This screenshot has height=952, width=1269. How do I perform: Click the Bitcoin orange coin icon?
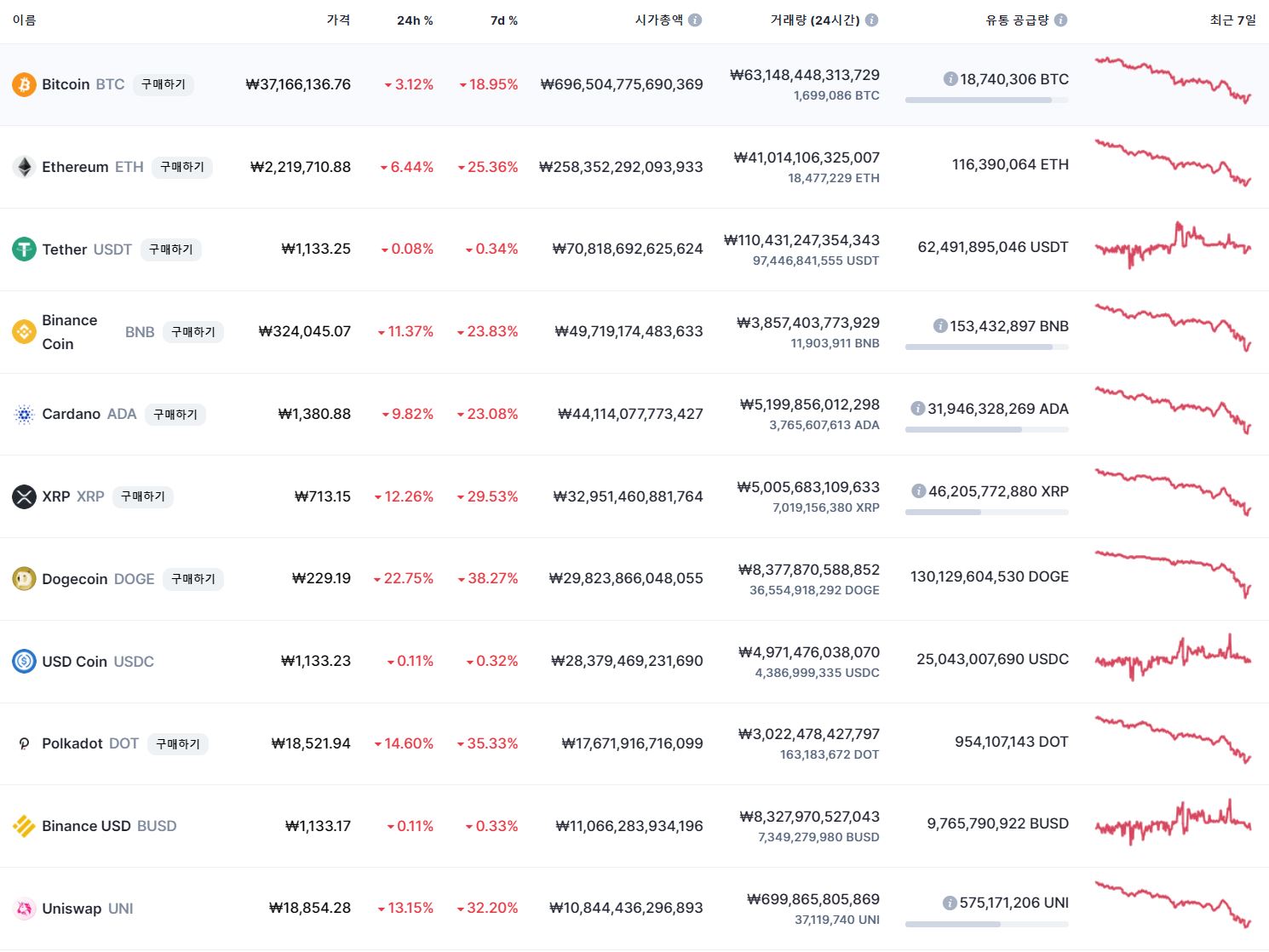coord(24,85)
